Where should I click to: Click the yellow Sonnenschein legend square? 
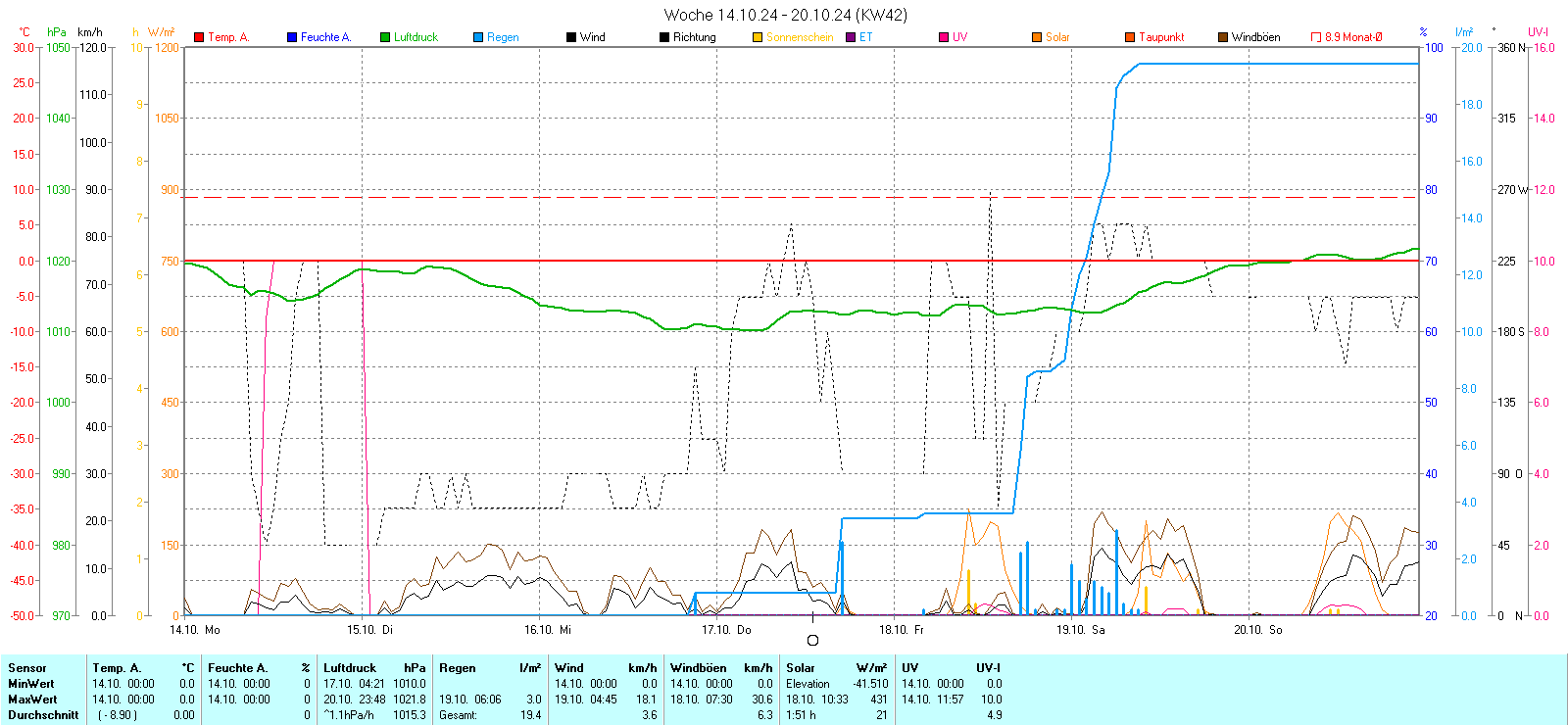758,37
